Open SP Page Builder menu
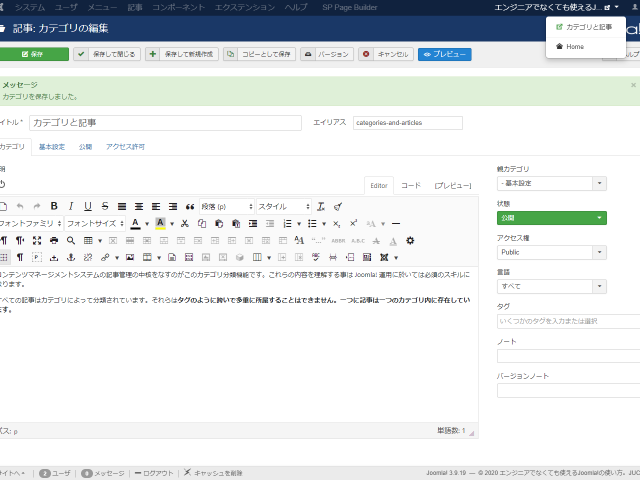This screenshot has height=480, width=640. [x=350, y=7]
